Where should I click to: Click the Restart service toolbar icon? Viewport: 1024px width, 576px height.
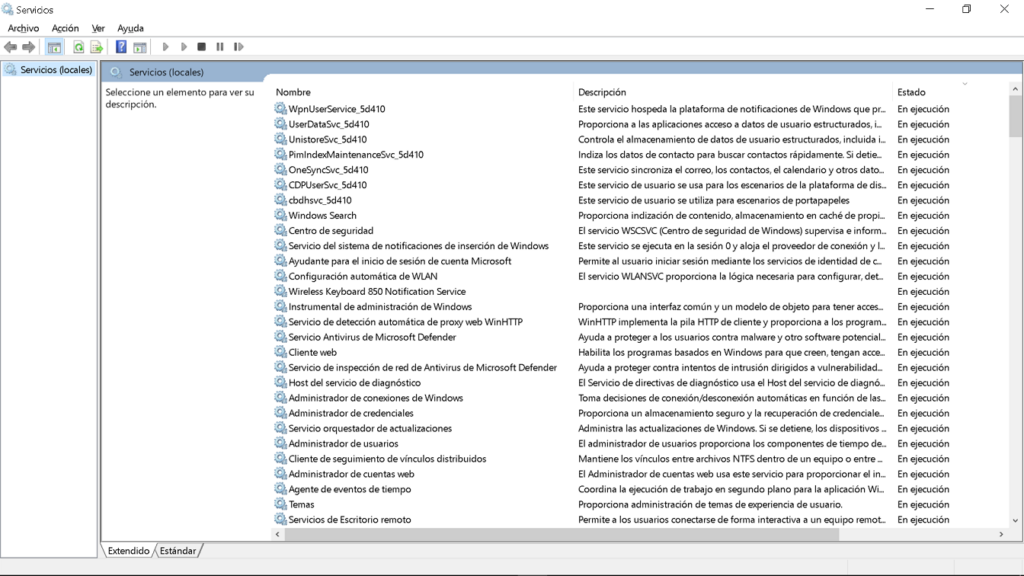pyautogui.click(x=238, y=47)
